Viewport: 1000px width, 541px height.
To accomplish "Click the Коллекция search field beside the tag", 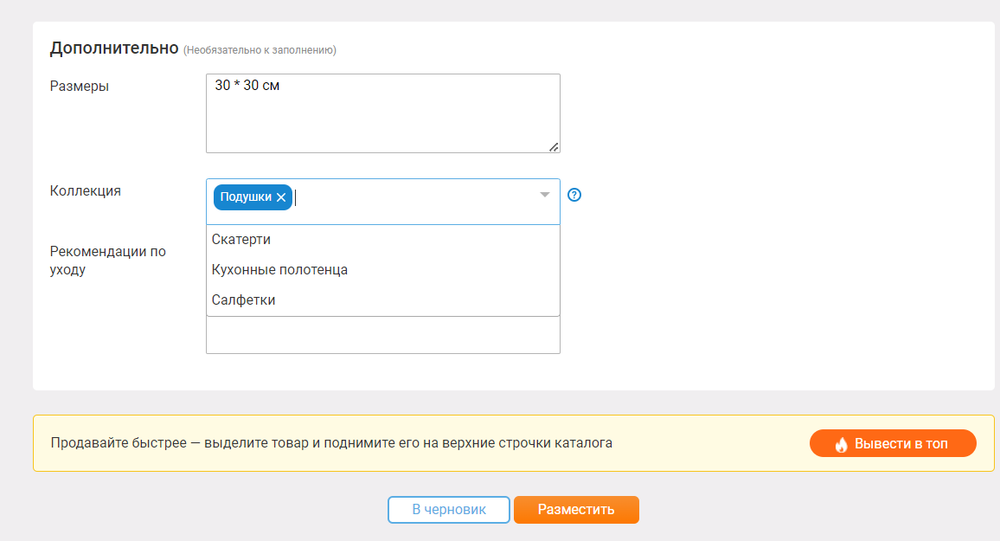I will point(415,198).
